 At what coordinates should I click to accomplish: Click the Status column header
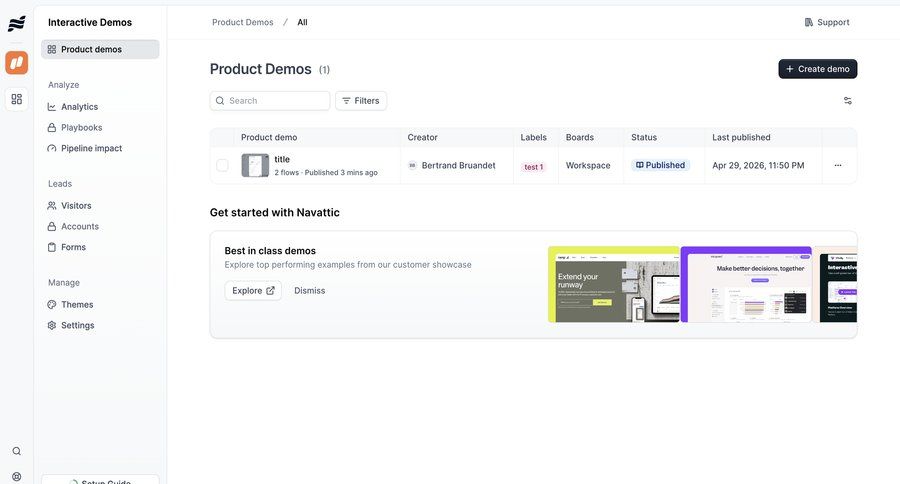(x=644, y=137)
